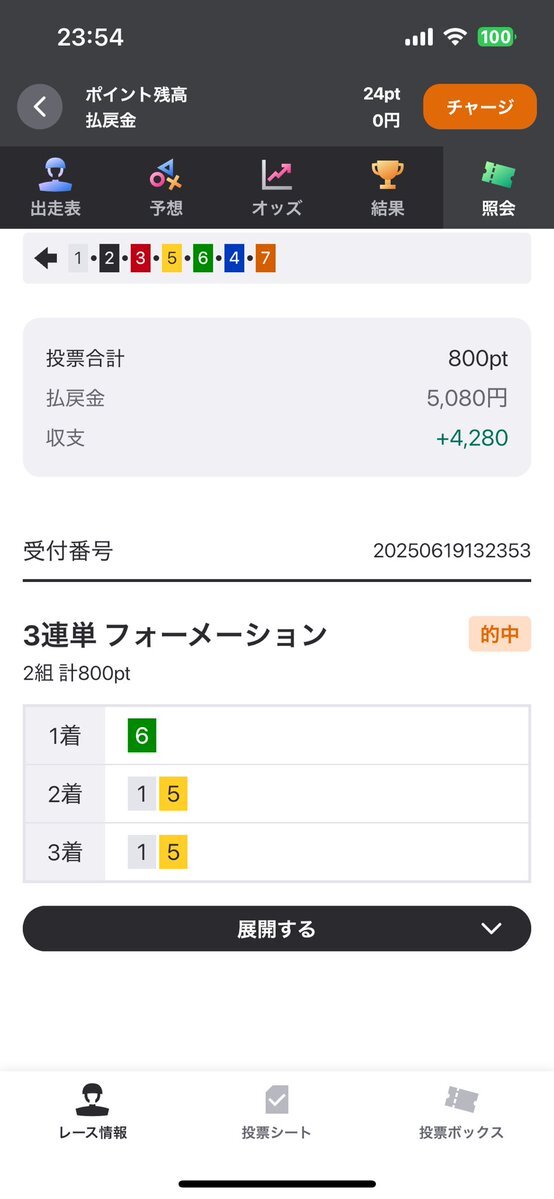Viewport: 554px width, 1199px height.
Task: Tap the orange 7 in number strip
Action: coord(266,258)
